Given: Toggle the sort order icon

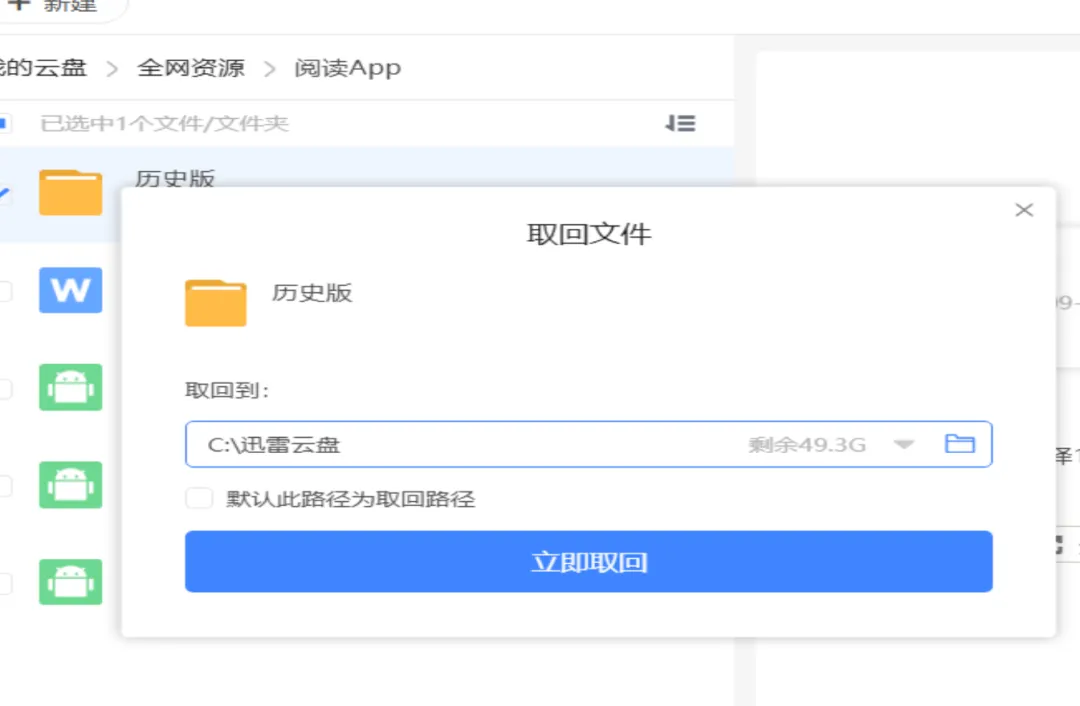Looking at the screenshot, I should [x=681, y=123].
